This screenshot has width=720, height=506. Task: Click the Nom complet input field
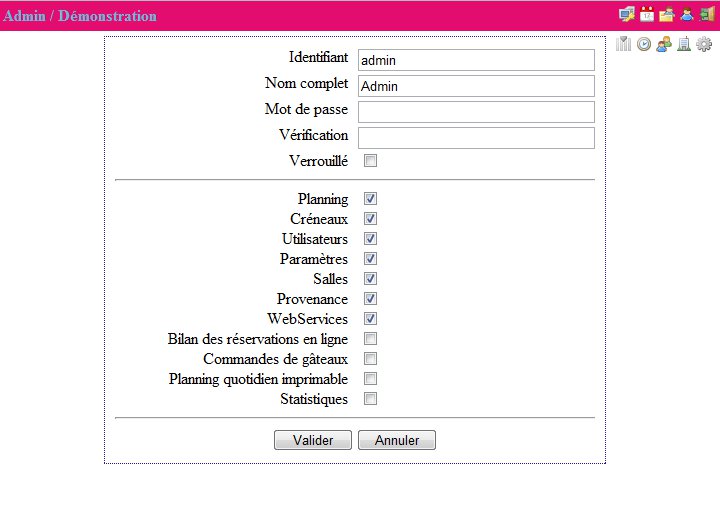476,86
